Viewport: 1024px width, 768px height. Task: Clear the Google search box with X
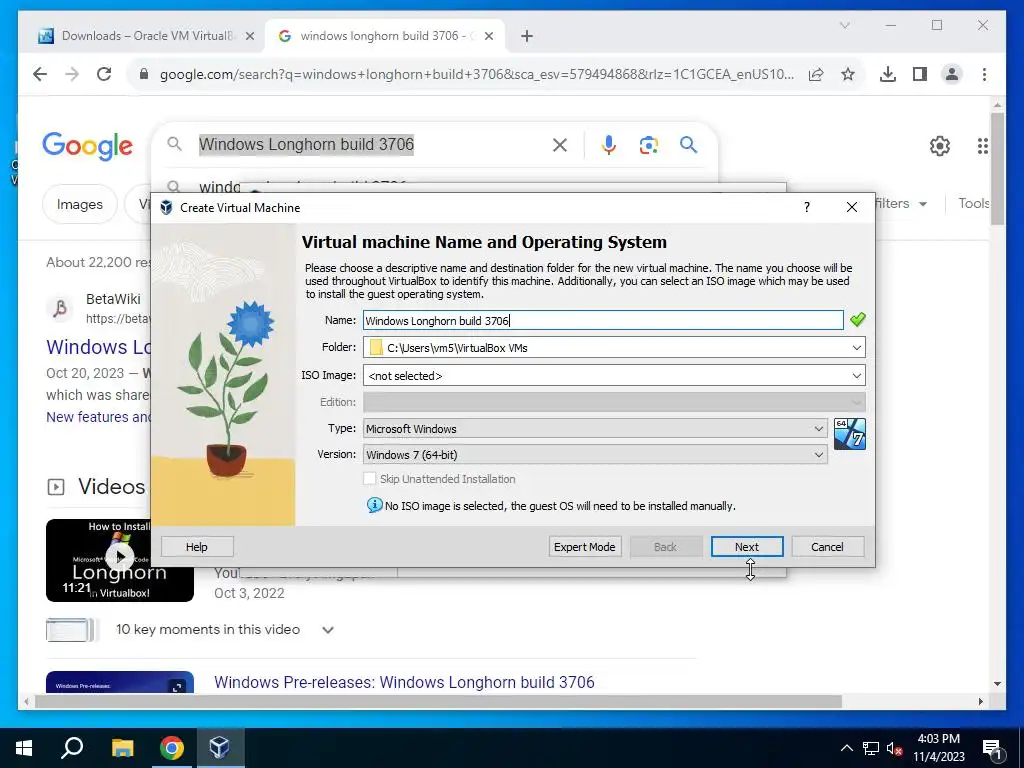pos(560,145)
